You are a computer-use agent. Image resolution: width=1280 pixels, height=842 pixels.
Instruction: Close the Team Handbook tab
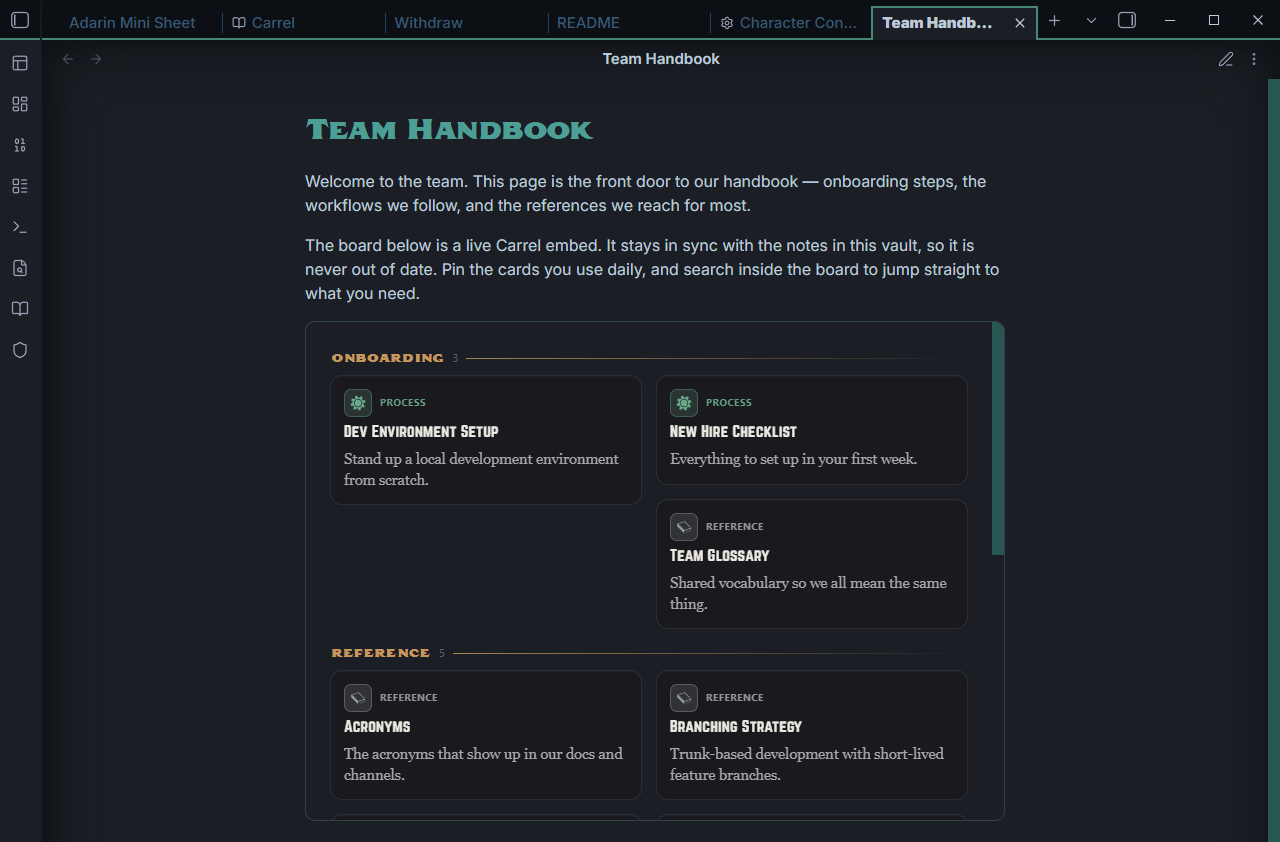click(1020, 23)
